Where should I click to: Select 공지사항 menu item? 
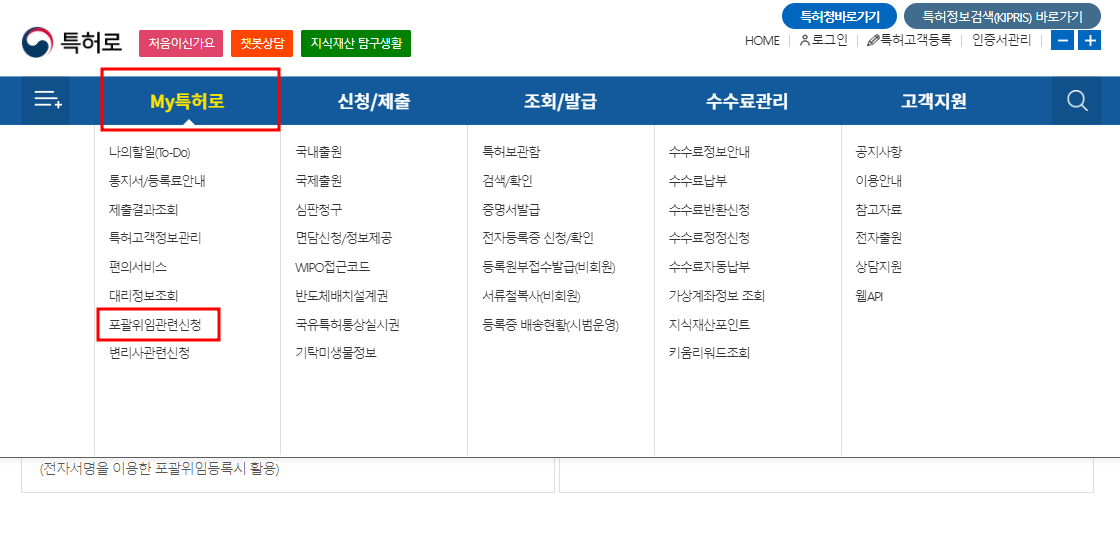tap(879, 152)
